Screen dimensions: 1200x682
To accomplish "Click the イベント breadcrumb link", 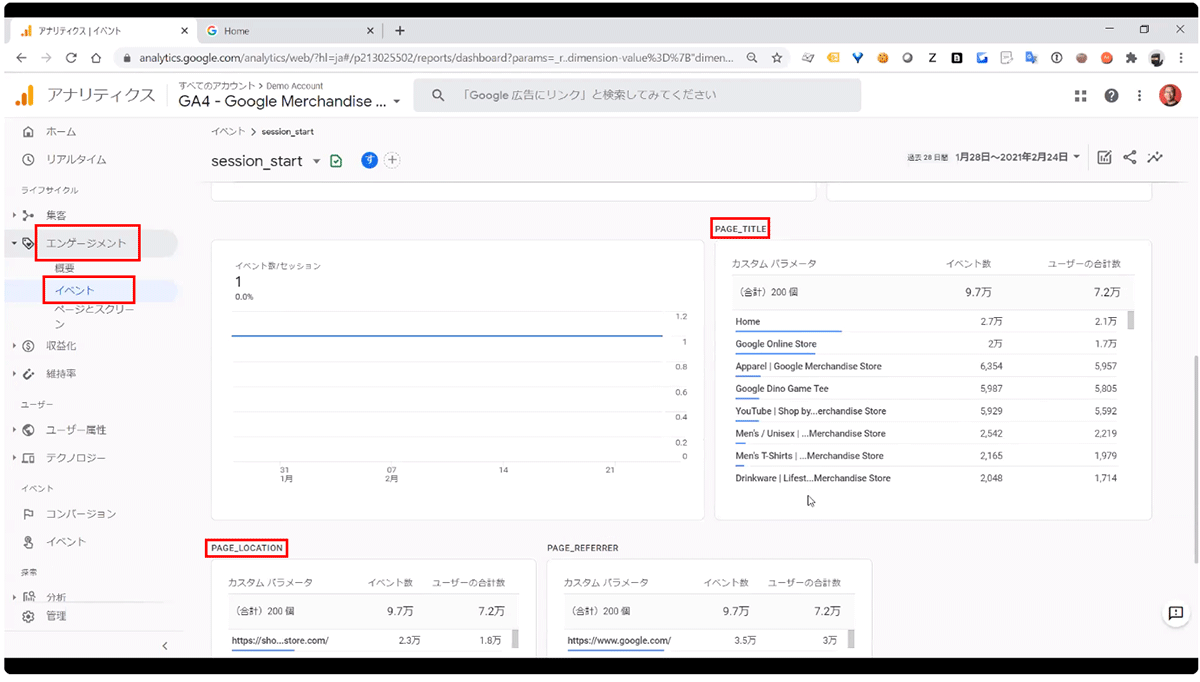I will [228, 132].
